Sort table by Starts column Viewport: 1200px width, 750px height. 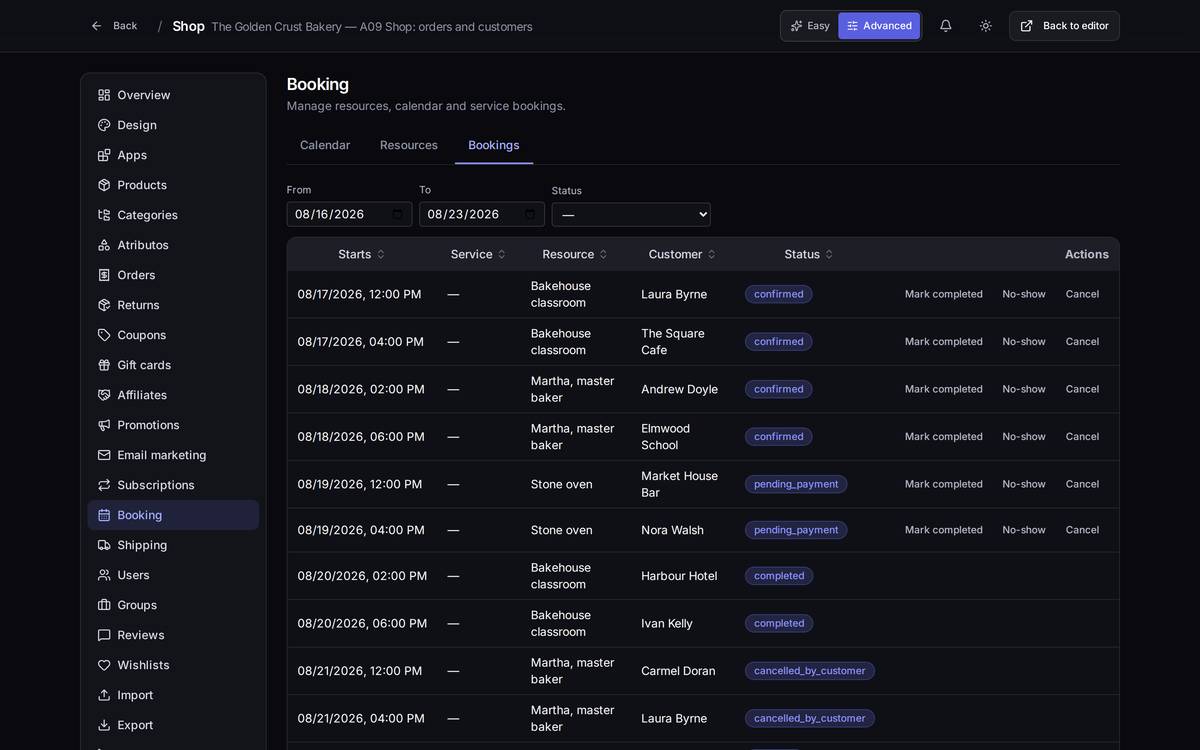click(361, 254)
